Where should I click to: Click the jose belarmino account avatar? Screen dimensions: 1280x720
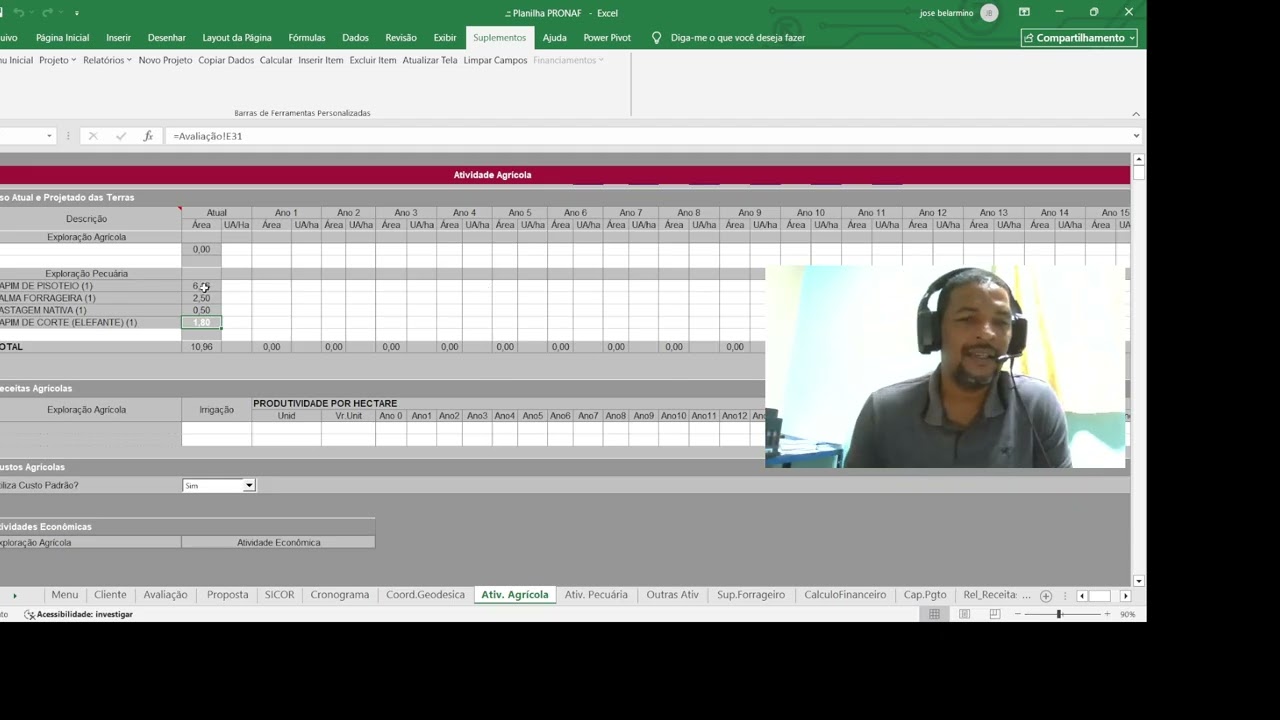click(x=989, y=13)
